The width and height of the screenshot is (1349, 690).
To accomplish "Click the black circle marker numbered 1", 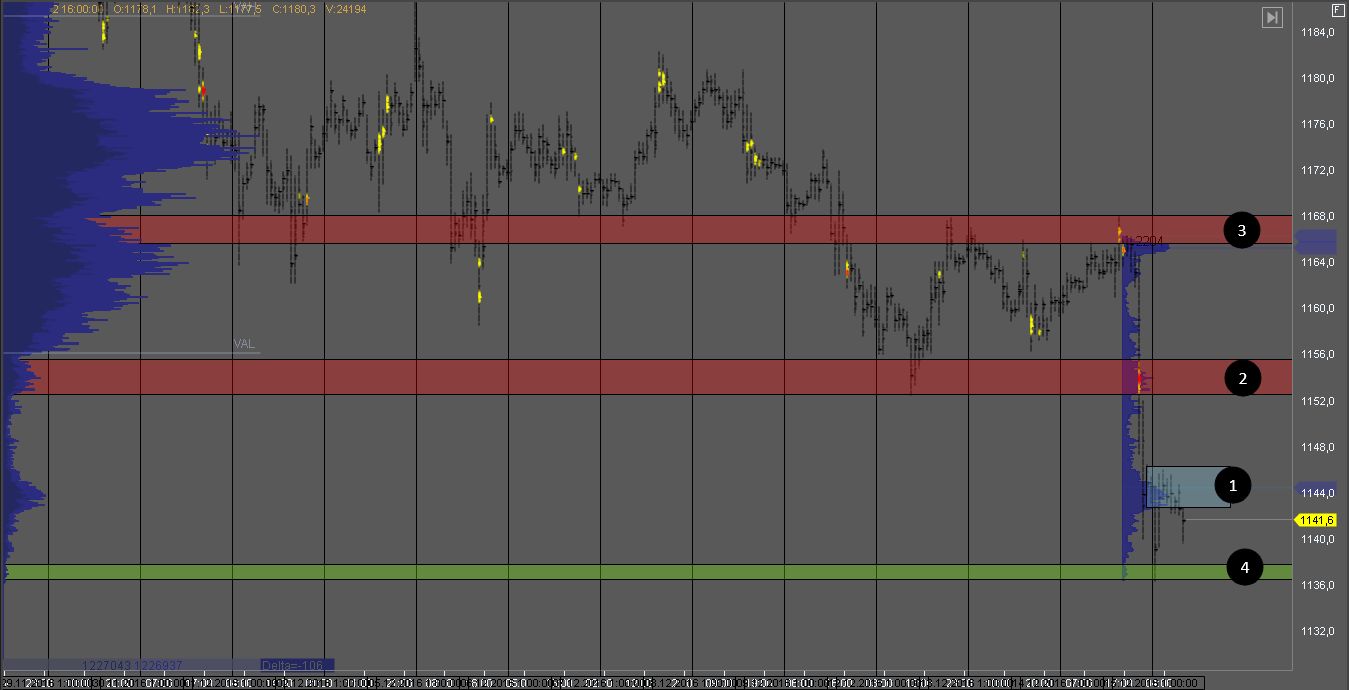I will [x=1232, y=486].
